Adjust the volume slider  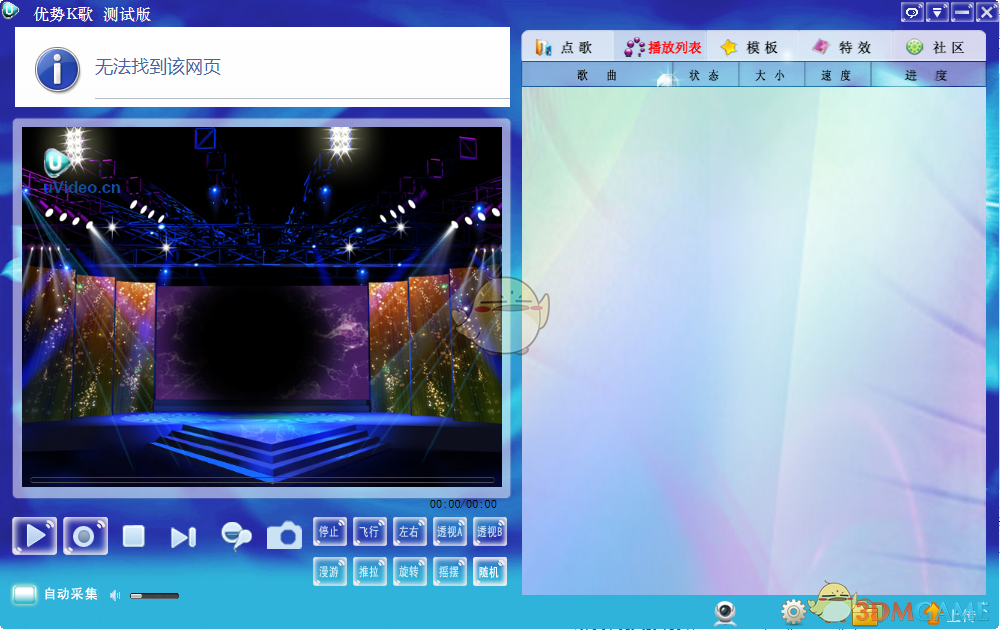[x=154, y=596]
